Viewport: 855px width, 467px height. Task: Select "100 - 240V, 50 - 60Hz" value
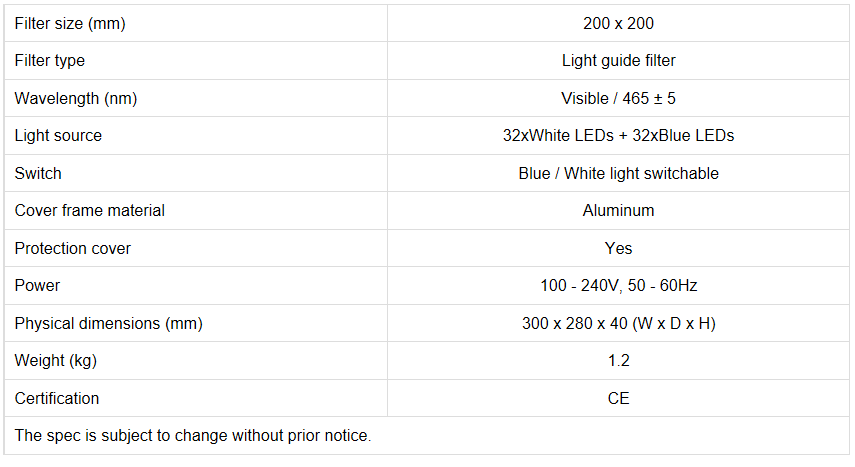[x=618, y=286]
